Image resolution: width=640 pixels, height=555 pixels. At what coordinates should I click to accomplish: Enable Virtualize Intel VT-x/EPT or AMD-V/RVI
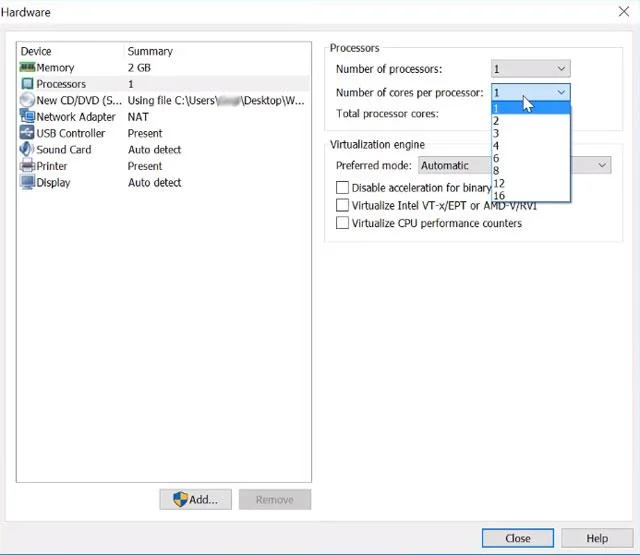click(342, 205)
